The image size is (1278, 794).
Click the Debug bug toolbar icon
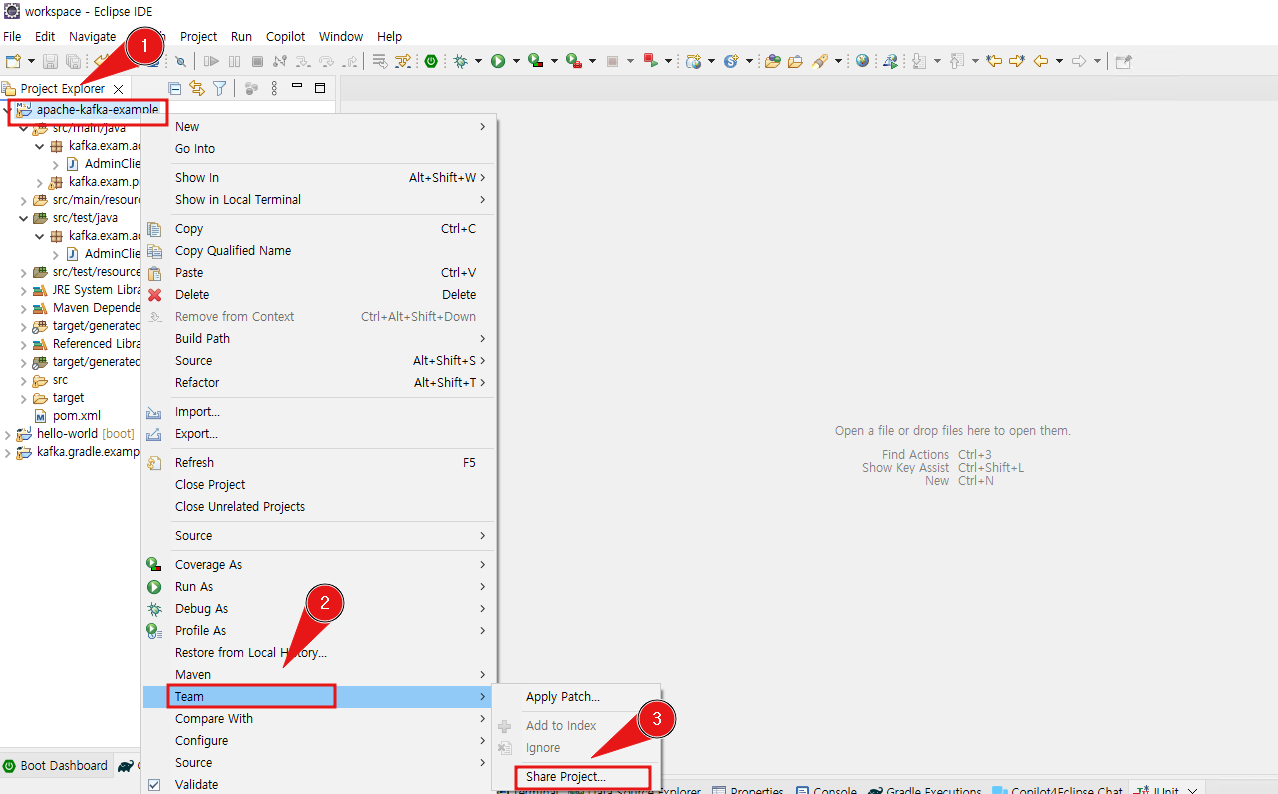click(460, 61)
